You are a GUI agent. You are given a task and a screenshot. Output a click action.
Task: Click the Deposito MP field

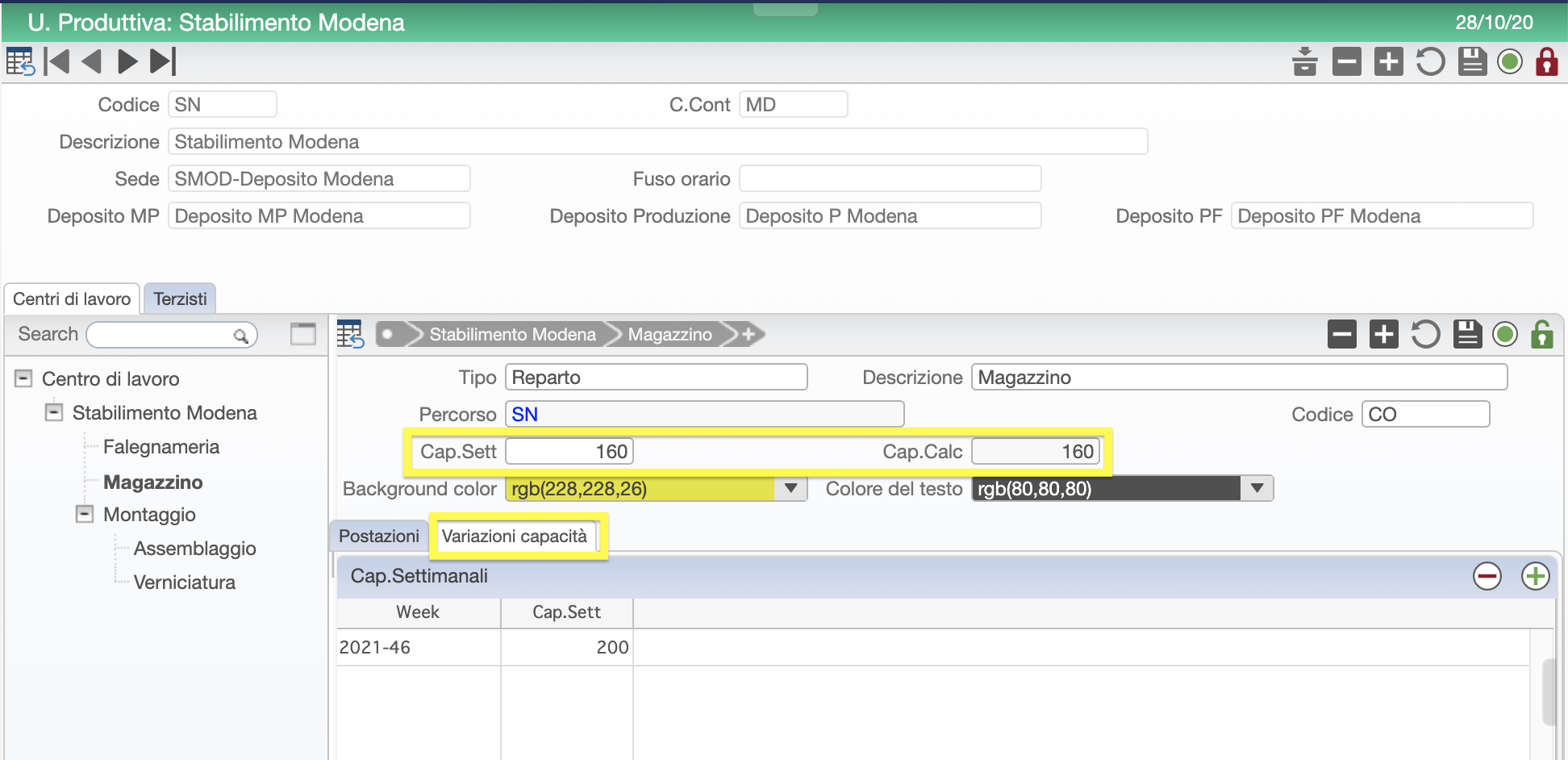319,216
